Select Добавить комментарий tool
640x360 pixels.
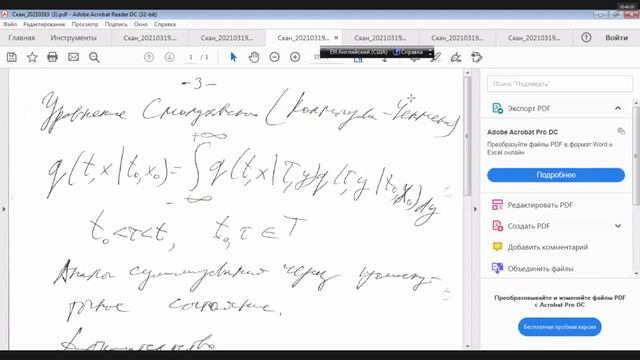pyautogui.click(x=548, y=247)
